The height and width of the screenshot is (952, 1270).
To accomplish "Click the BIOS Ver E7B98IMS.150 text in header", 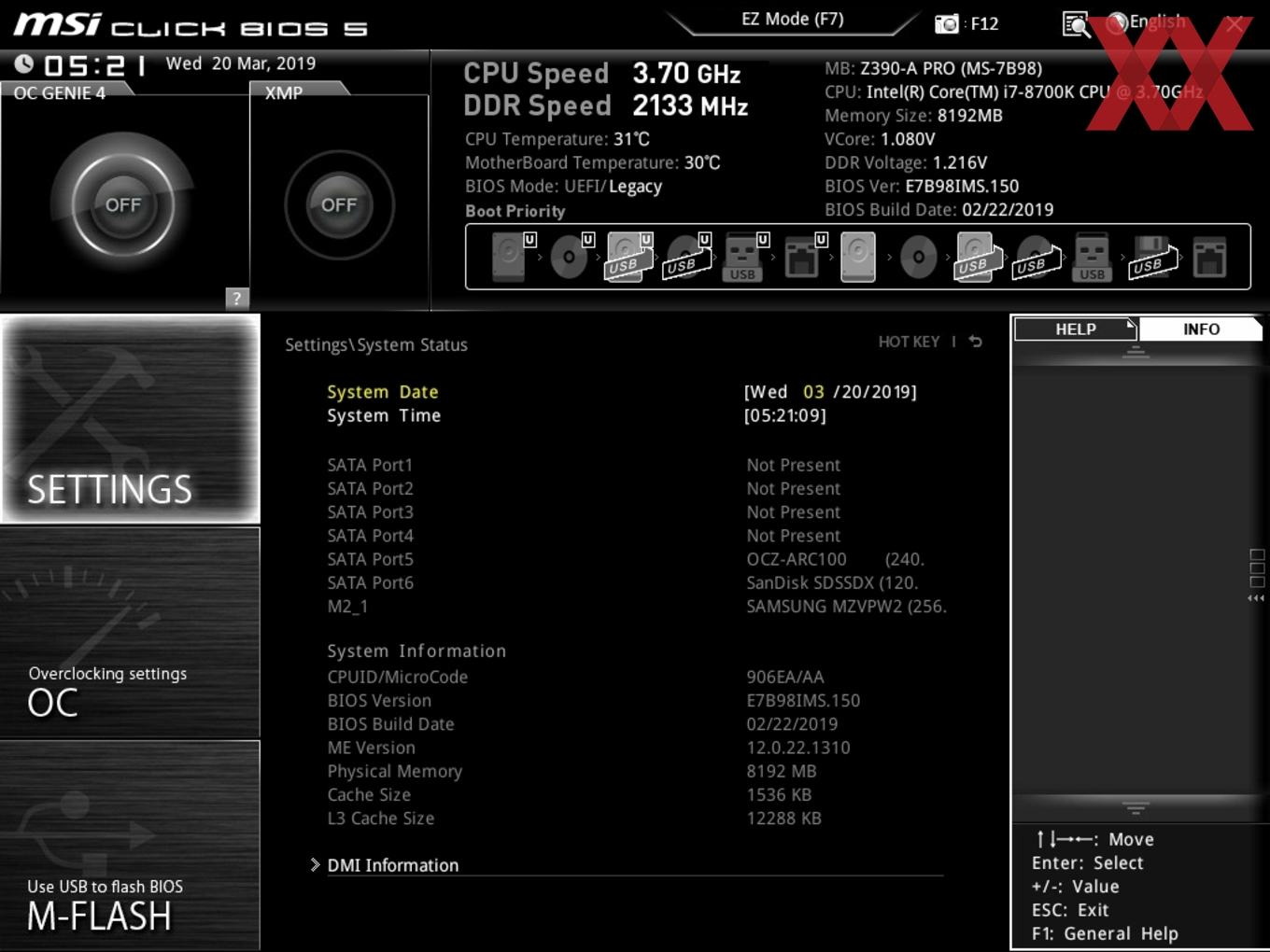I will 922,186.
